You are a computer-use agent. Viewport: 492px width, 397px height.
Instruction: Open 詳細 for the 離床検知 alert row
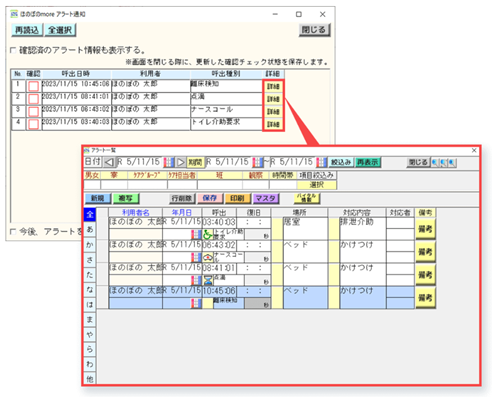tap(273, 87)
